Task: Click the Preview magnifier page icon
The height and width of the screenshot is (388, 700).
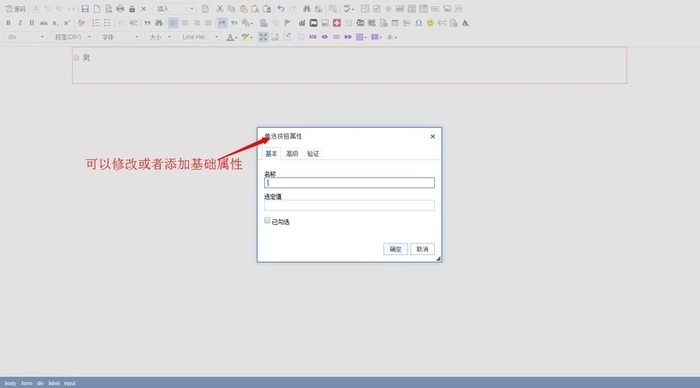Action: (x=108, y=9)
